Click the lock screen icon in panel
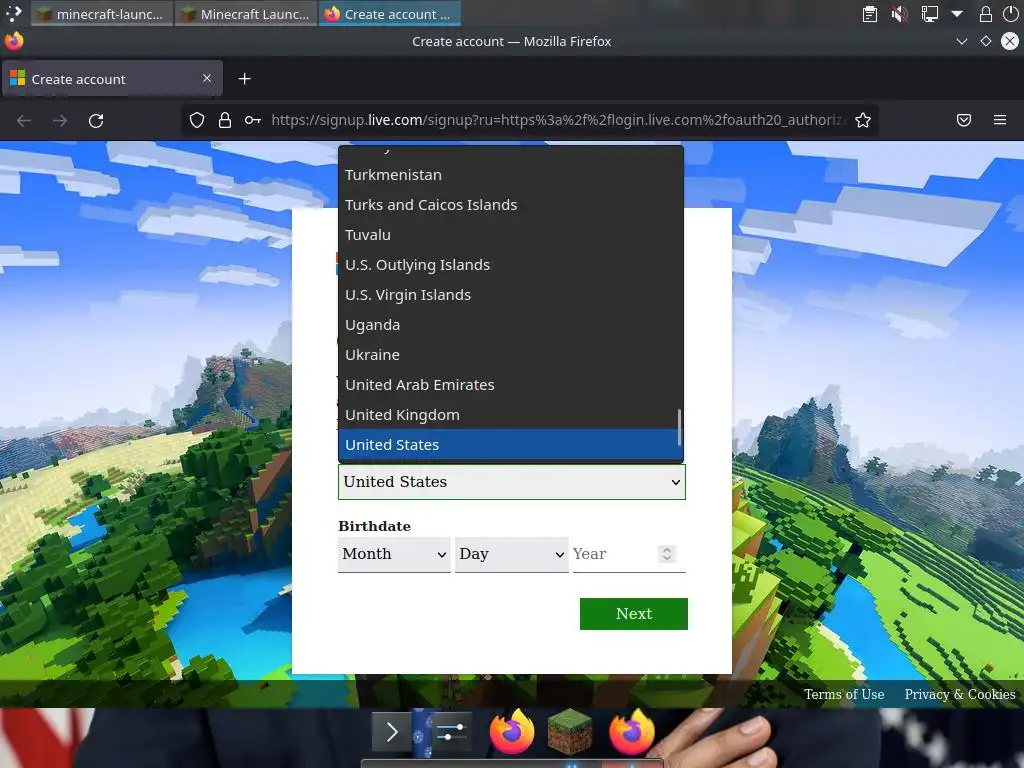Viewport: 1024px width, 768px height. click(986, 14)
